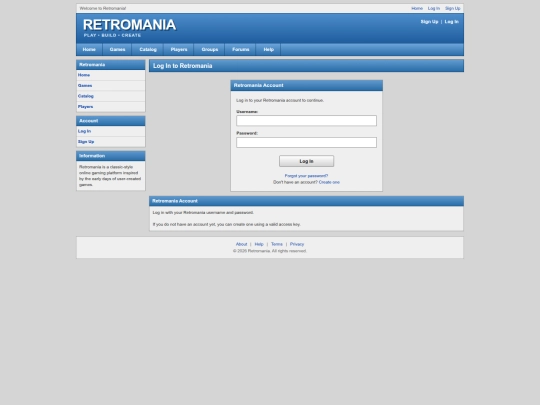Open the Catalog tab in navigation bar

click(x=148, y=50)
